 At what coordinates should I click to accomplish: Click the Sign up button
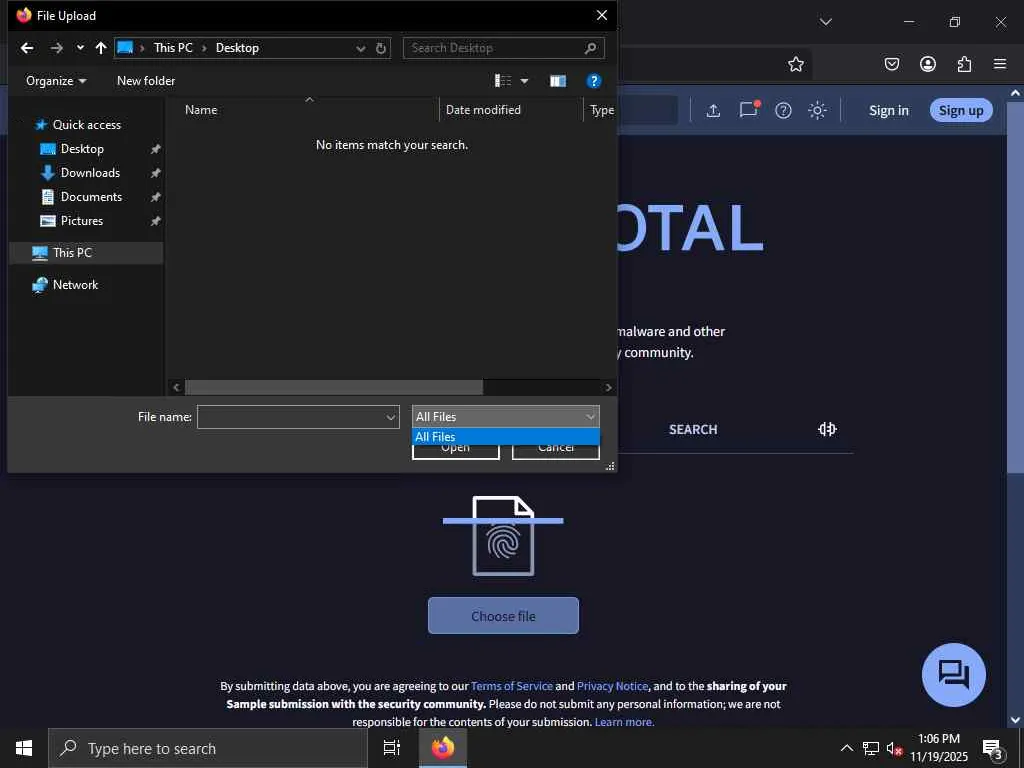tap(961, 110)
